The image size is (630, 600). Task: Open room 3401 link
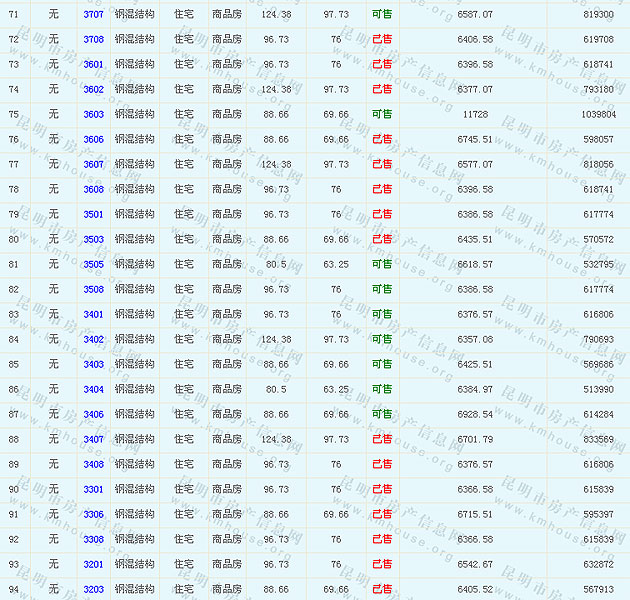[93, 315]
